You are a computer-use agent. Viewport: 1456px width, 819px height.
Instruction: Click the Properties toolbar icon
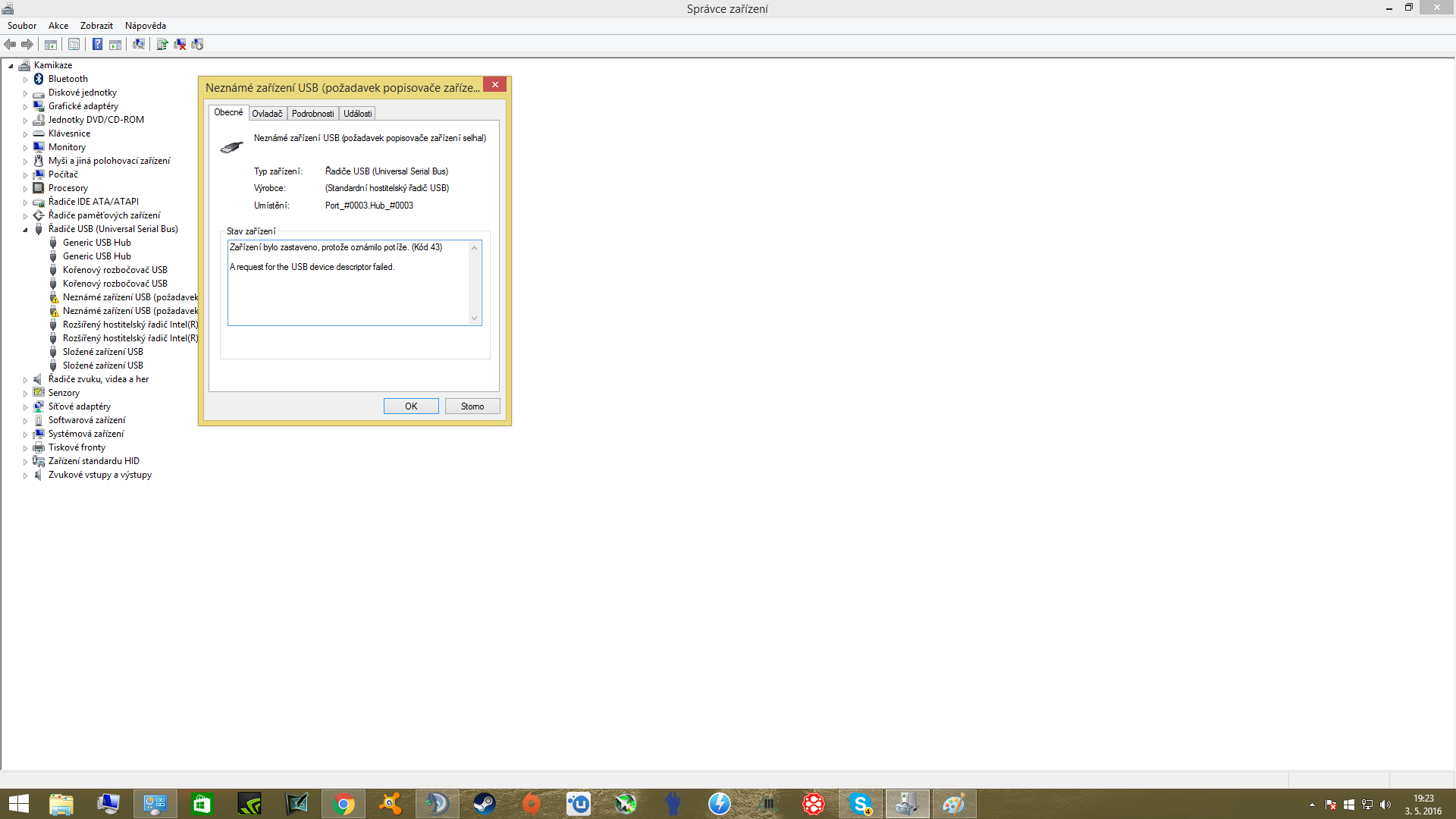click(x=74, y=45)
